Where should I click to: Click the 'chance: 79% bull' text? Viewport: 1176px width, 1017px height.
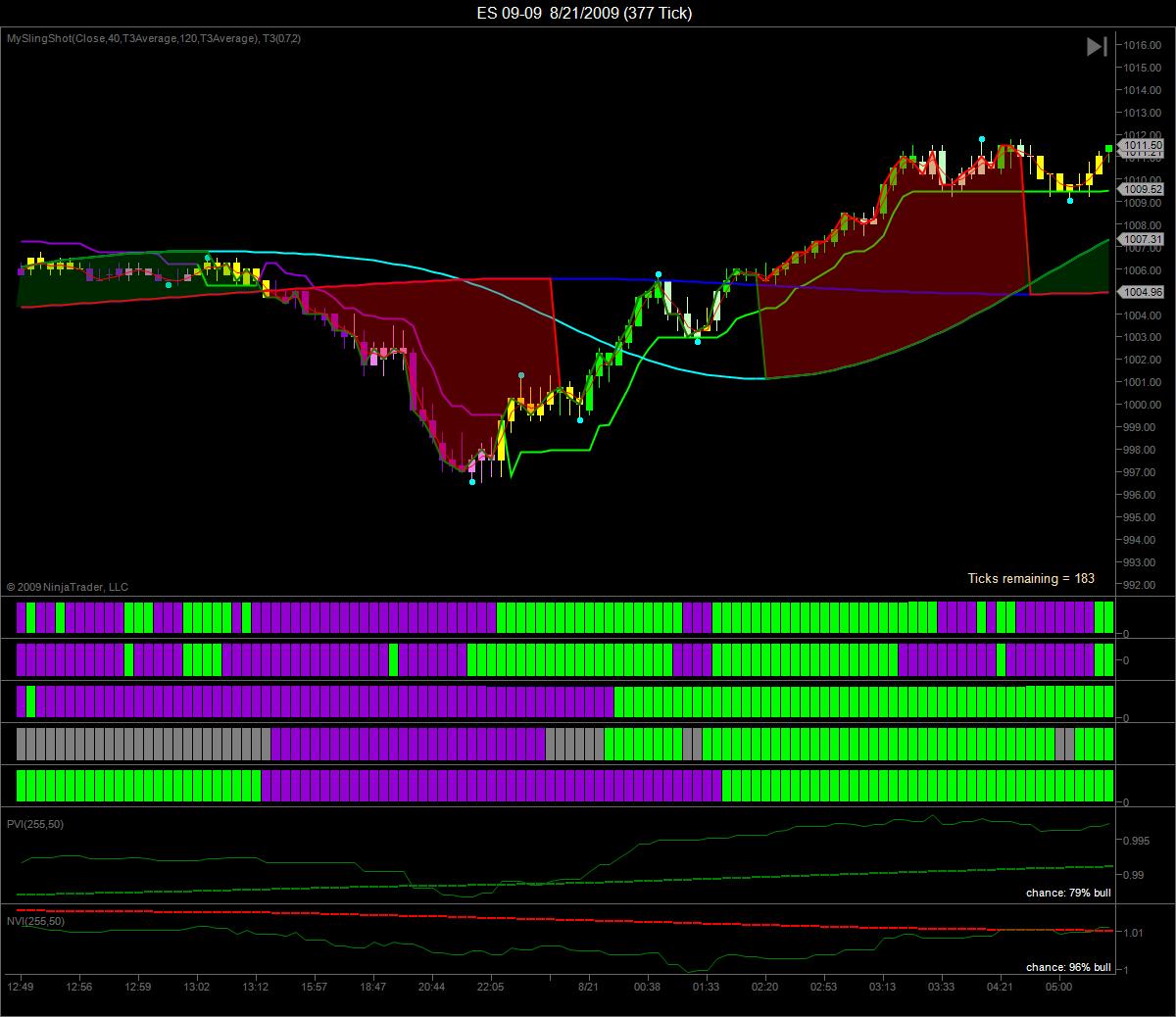click(1068, 893)
